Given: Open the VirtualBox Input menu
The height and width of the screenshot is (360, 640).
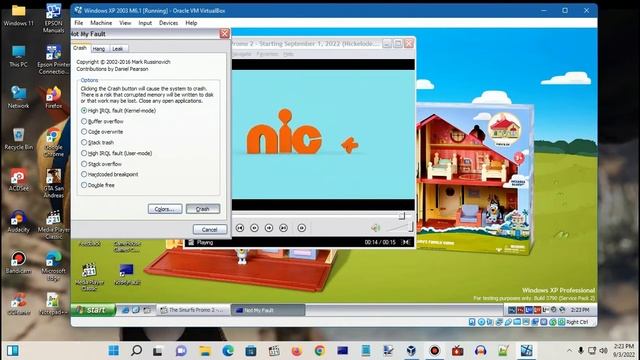Looking at the screenshot, I should (145, 23).
